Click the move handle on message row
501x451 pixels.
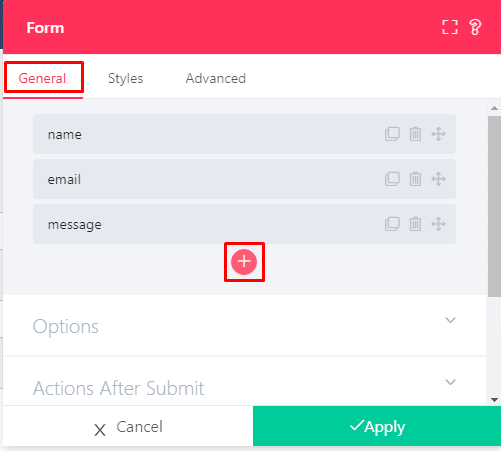click(x=438, y=224)
